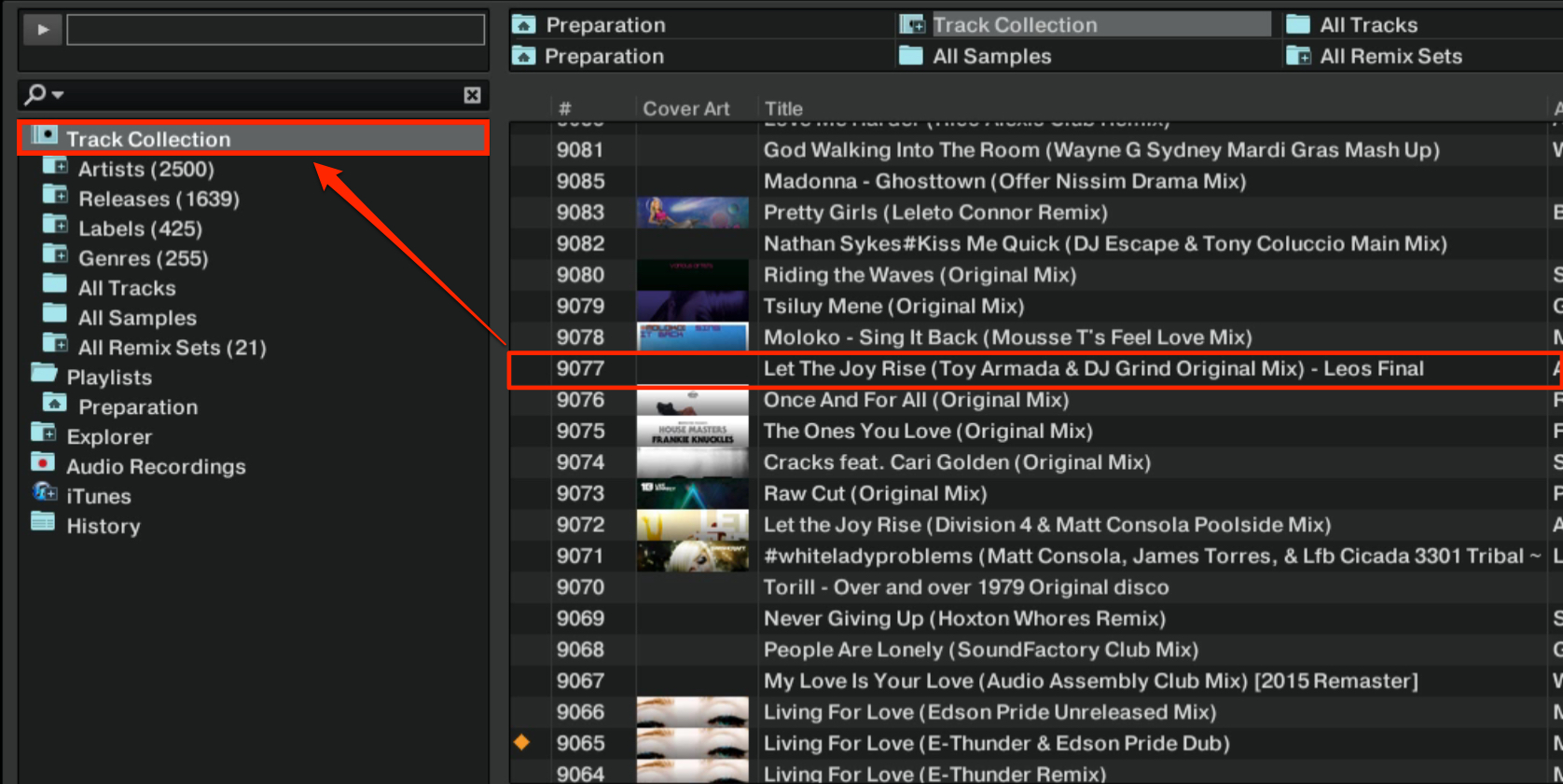Select Madonna - Ghosttown (Offer Nissim Drama Mix)
This screenshot has height=784, width=1563.
coord(1004,181)
